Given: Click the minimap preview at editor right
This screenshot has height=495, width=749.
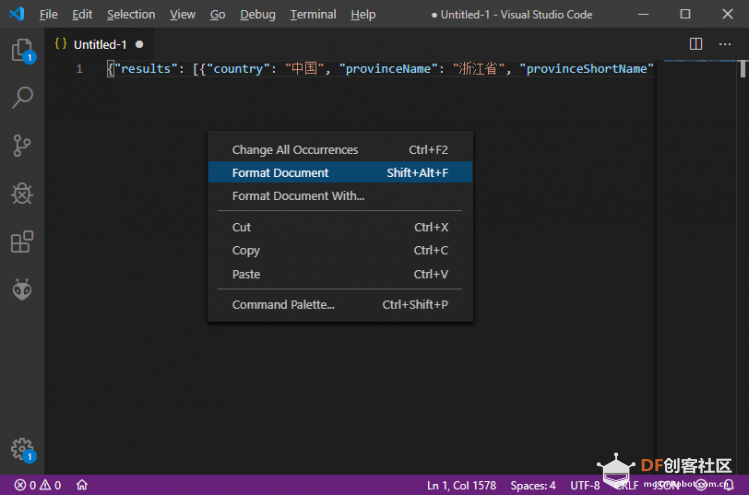Looking at the screenshot, I should coord(699,61).
